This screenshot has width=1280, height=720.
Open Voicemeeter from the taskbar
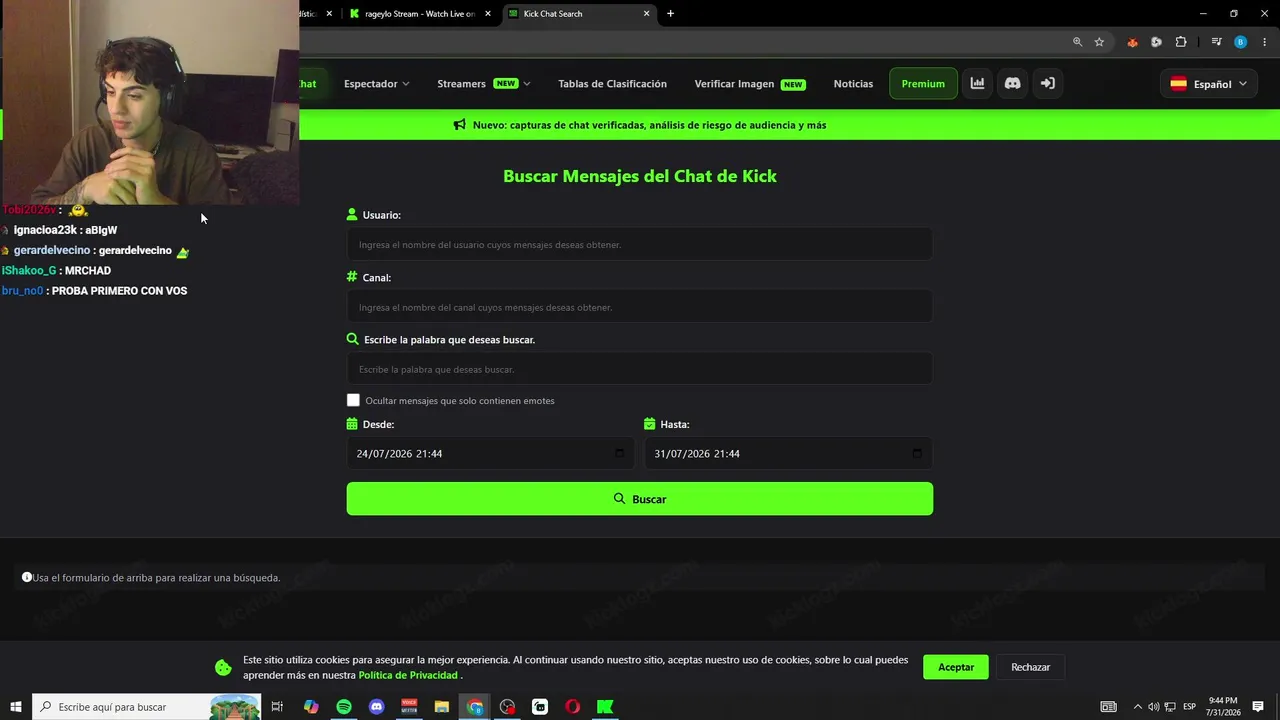(409, 707)
